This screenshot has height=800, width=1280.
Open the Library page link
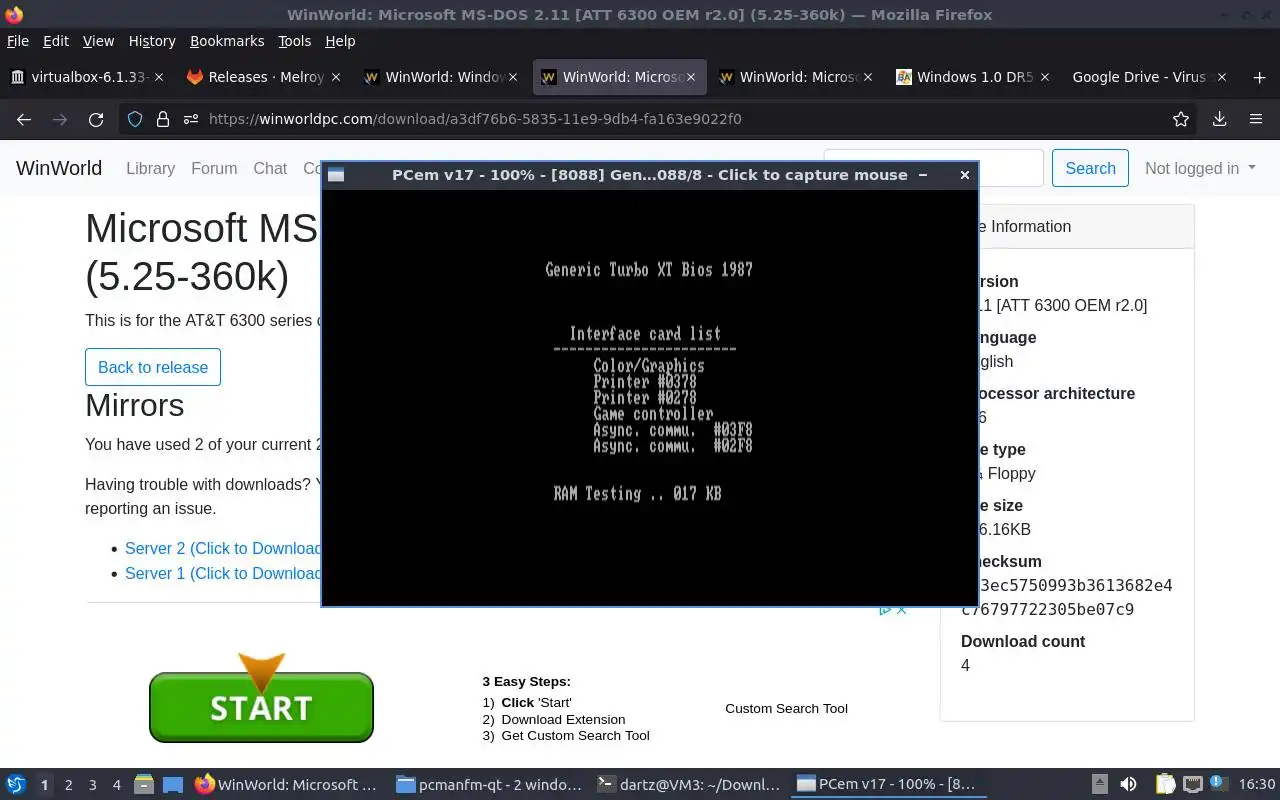[151, 168]
